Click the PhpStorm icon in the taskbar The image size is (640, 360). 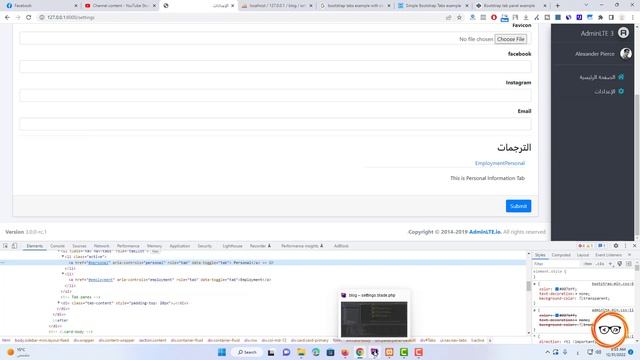pos(374,352)
